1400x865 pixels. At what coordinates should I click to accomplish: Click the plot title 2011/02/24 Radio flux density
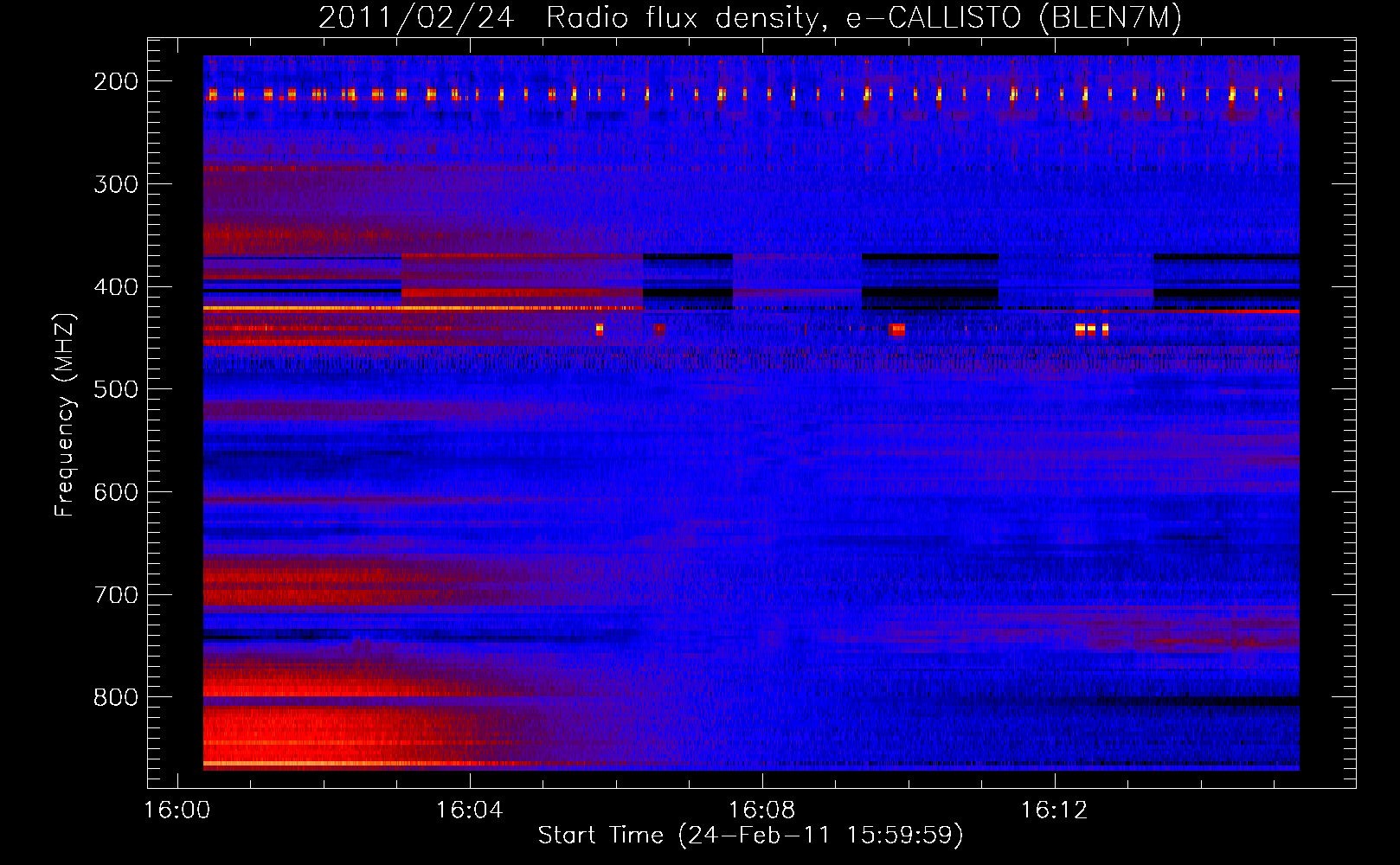[749, 17]
